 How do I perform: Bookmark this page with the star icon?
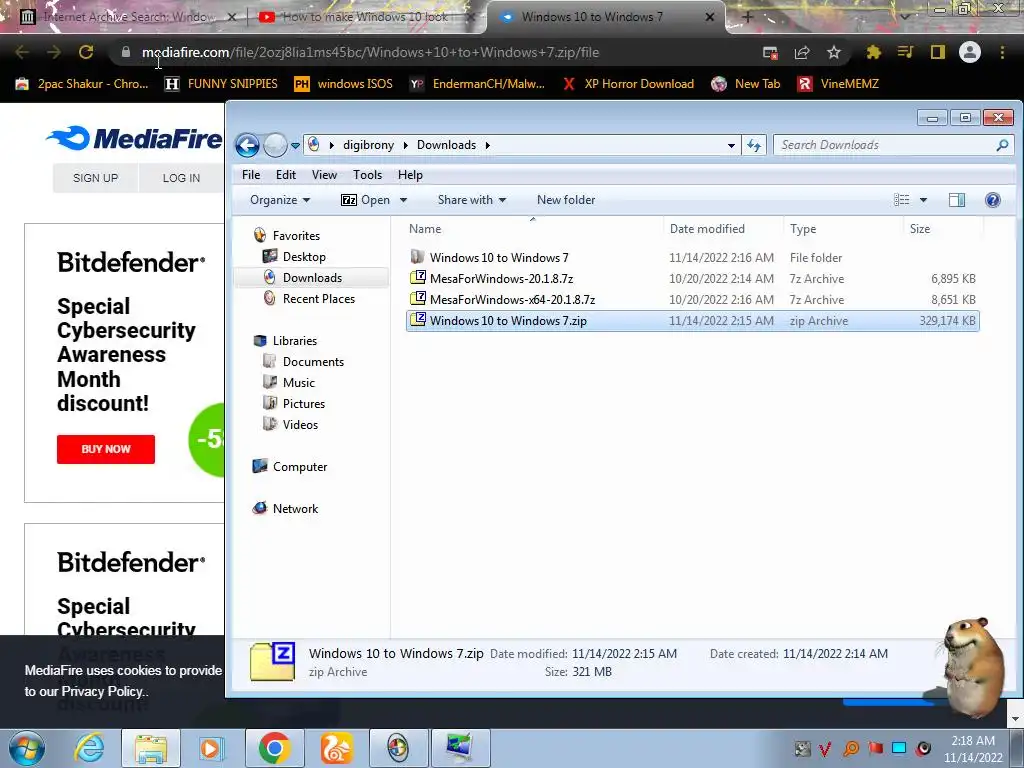click(x=833, y=52)
